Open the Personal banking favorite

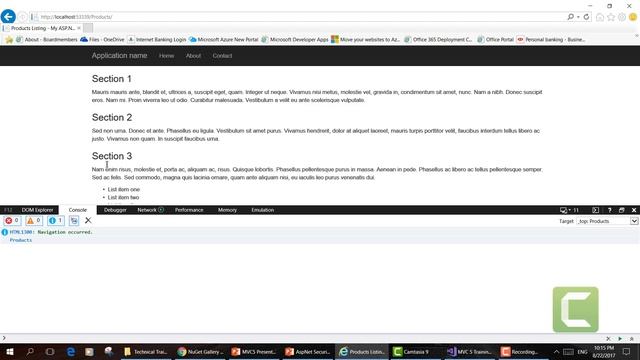pos(551,40)
